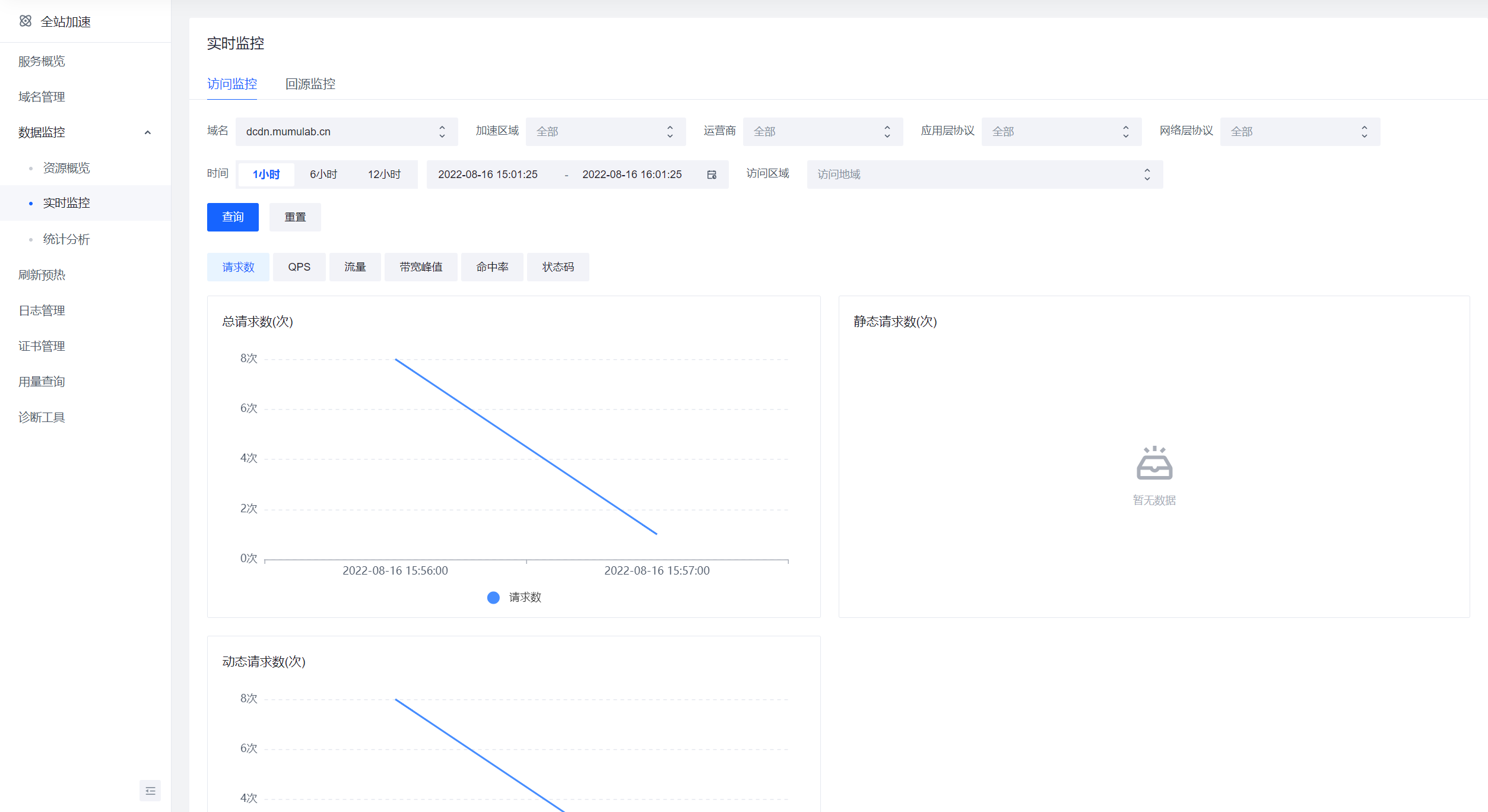Viewport: 1488px width, 812px height.
Task: Click the start time 2022-08-16 15:01:25 field
Action: coord(488,175)
